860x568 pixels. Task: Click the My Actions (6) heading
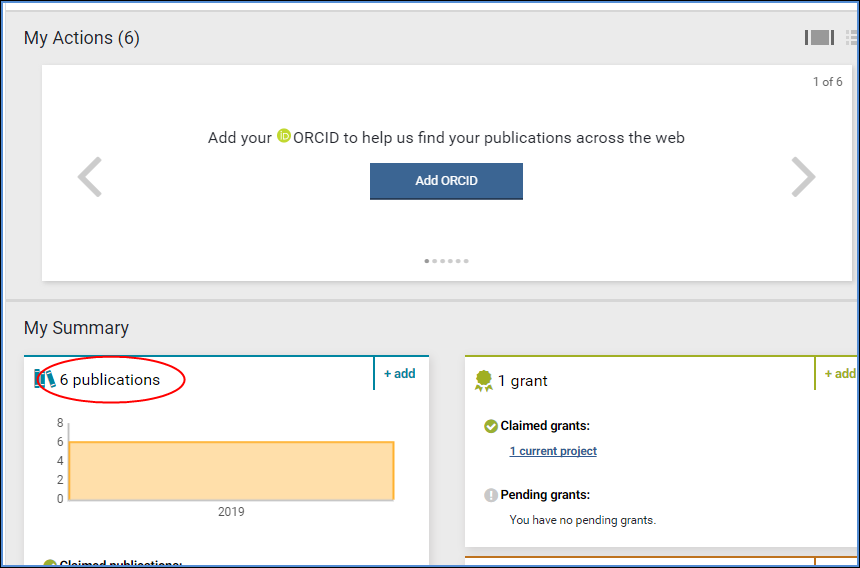pyautogui.click(x=82, y=38)
